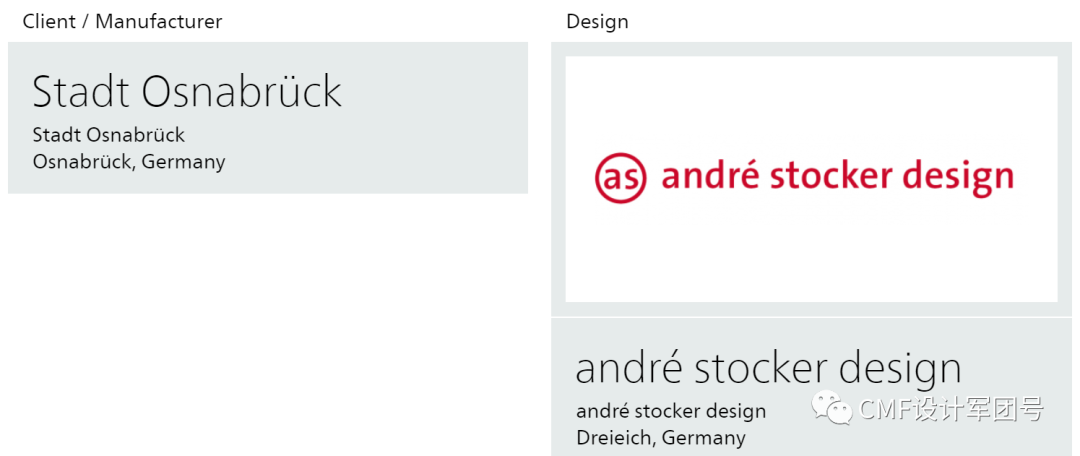Click the word "Manufacturer" in the heading
This screenshot has height=456, width=1080.
[x=159, y=21]
